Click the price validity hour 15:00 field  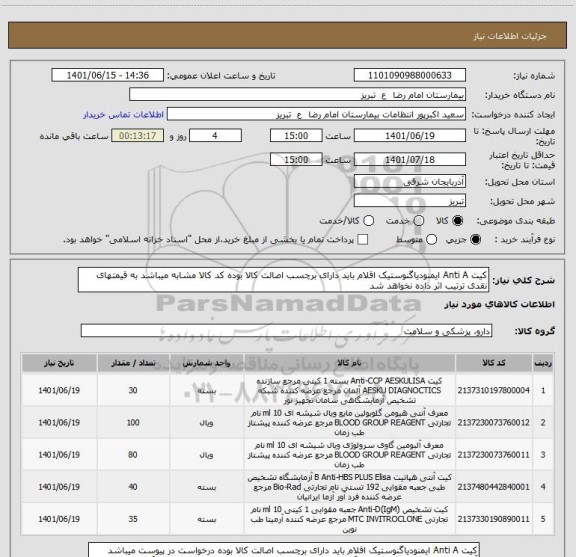coord(296,159)
